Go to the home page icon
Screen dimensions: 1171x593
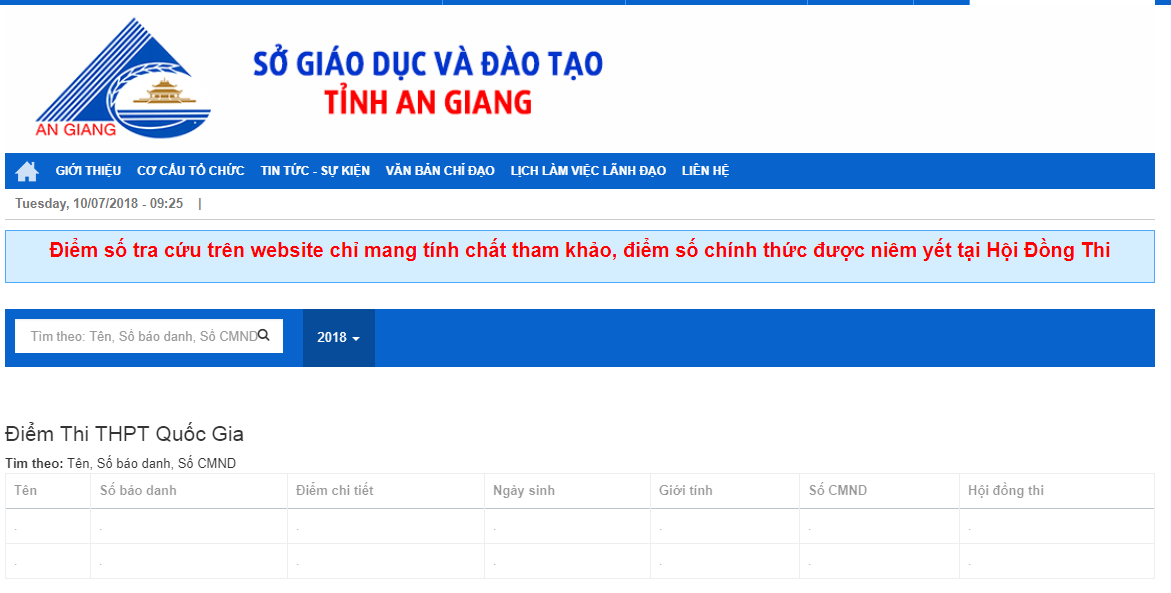27,171
